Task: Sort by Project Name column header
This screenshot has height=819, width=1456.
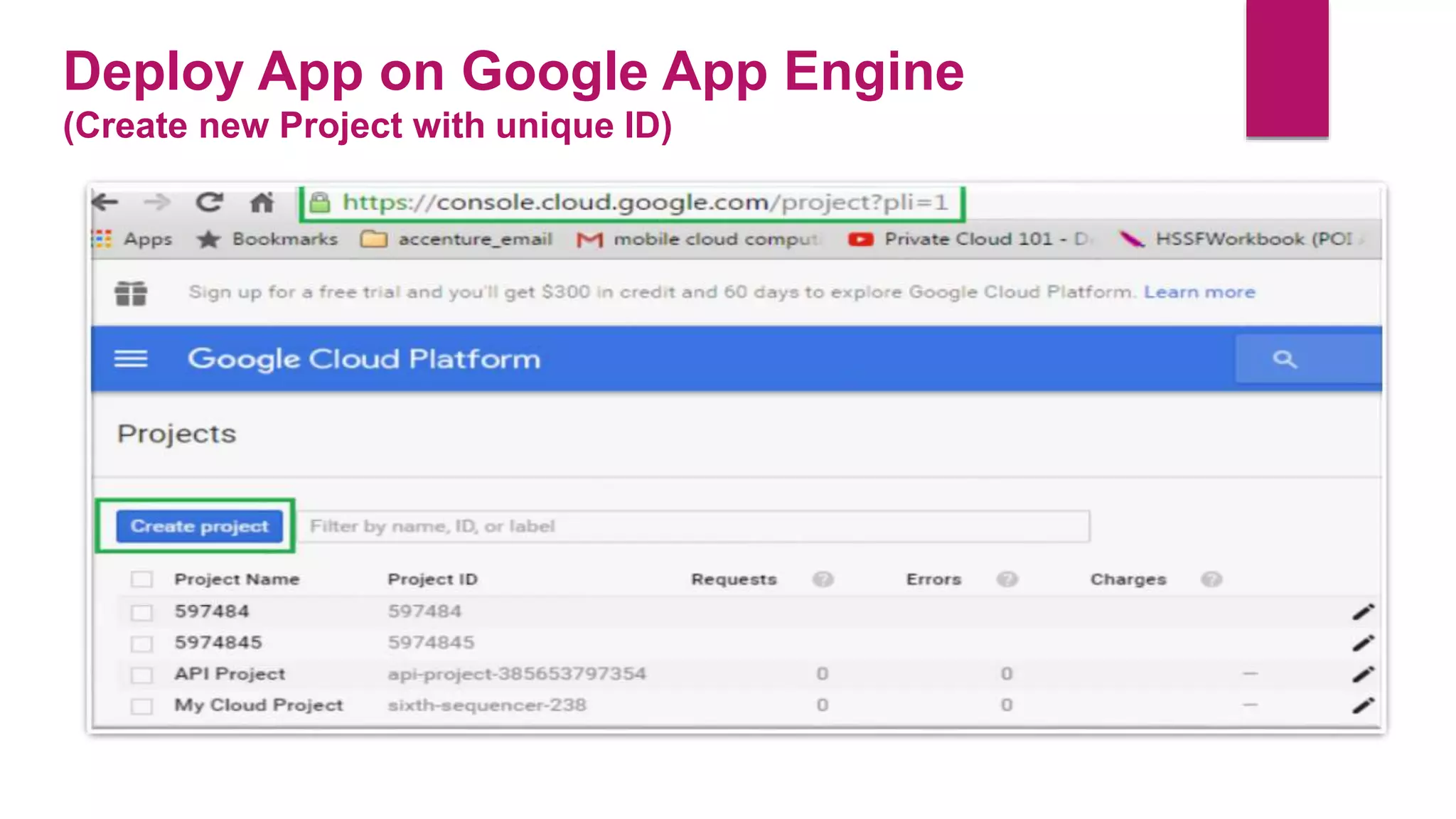Action: (237, 579)
